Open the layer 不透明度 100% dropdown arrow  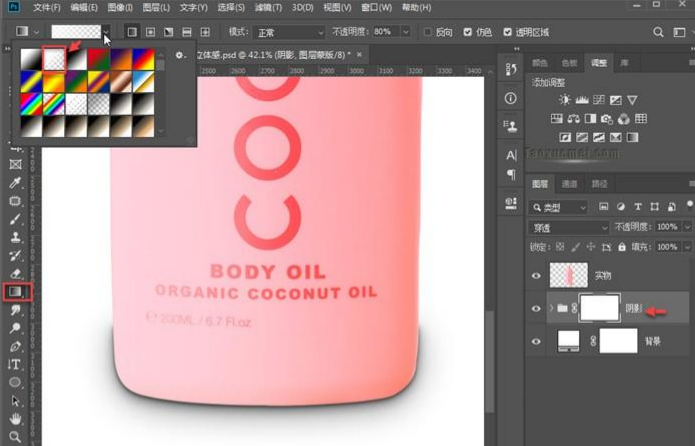point(687,227)
